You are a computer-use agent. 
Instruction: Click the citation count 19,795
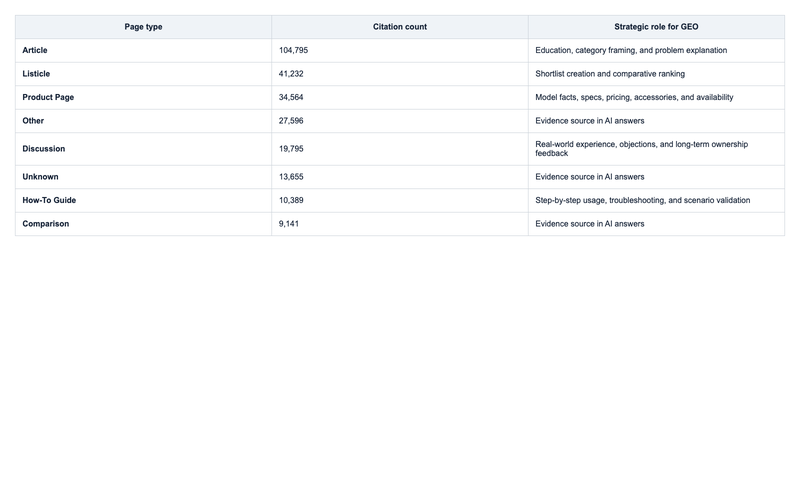(291, 149)
